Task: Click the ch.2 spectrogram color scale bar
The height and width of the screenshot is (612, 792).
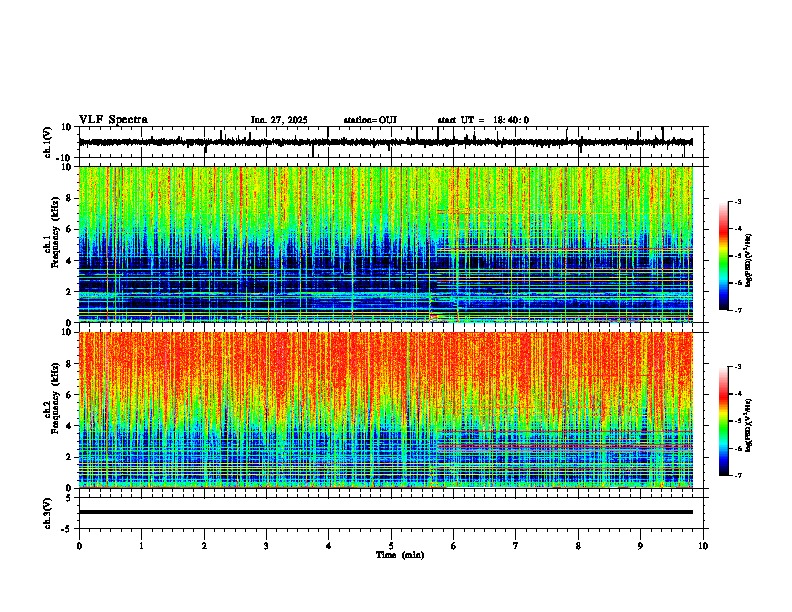Action: [724, 421]
